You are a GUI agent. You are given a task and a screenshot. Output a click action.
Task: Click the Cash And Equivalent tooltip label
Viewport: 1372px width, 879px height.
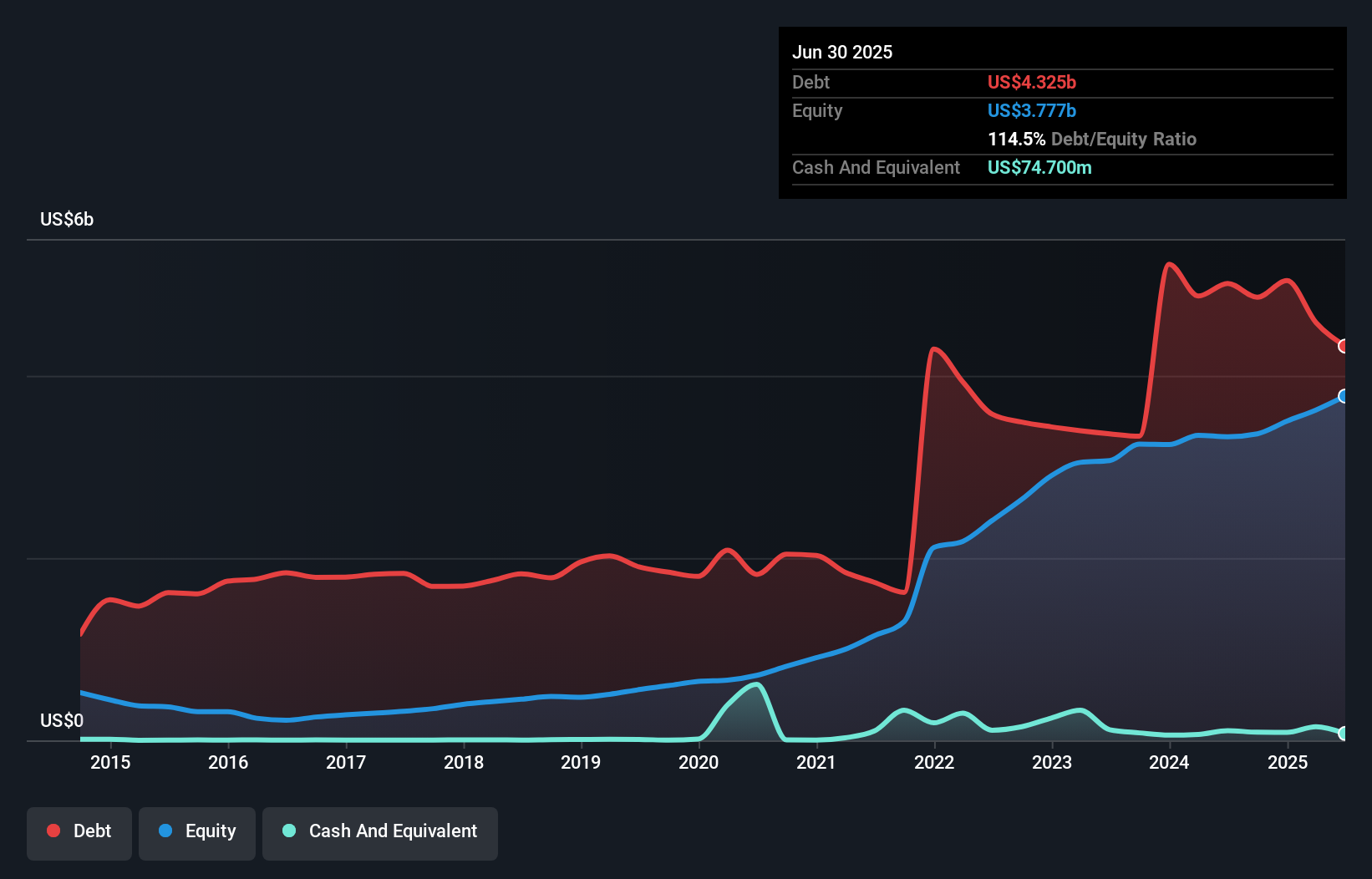tap(876, 168)
